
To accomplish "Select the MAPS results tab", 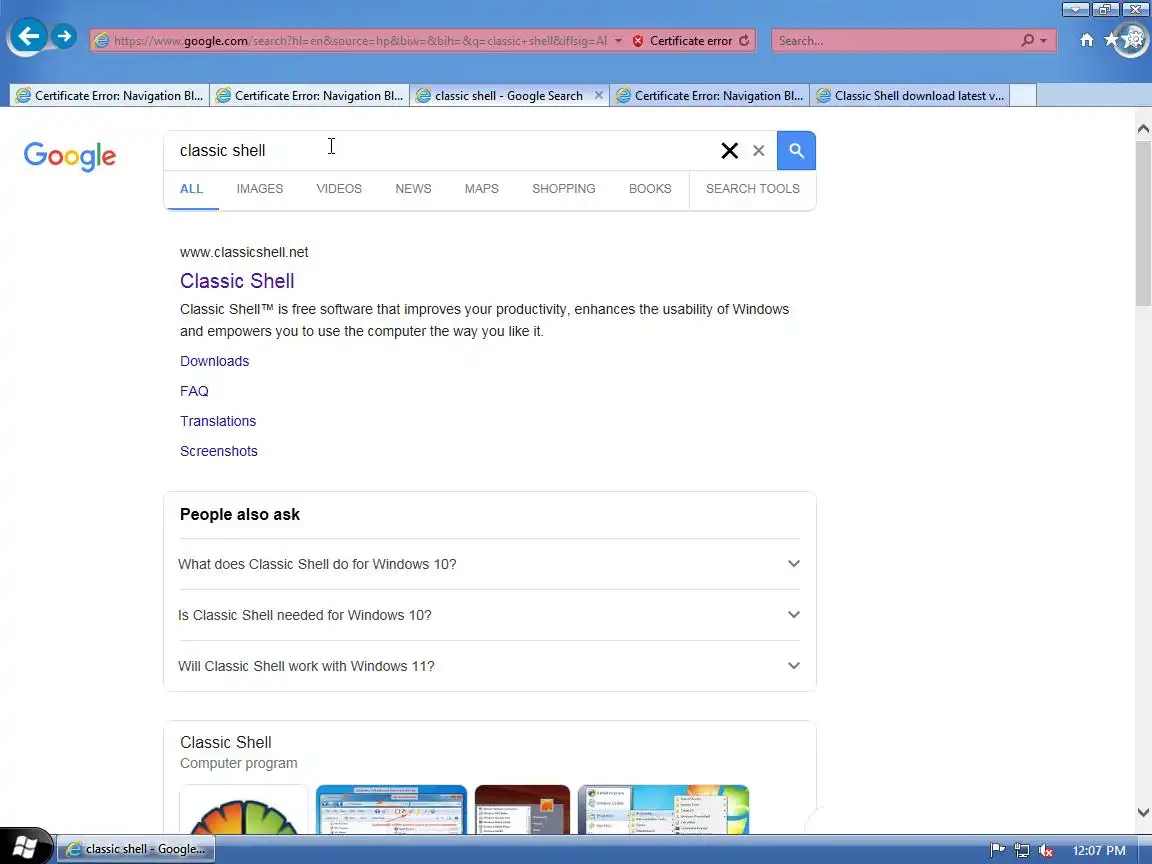I will click(x=482, y=189).
